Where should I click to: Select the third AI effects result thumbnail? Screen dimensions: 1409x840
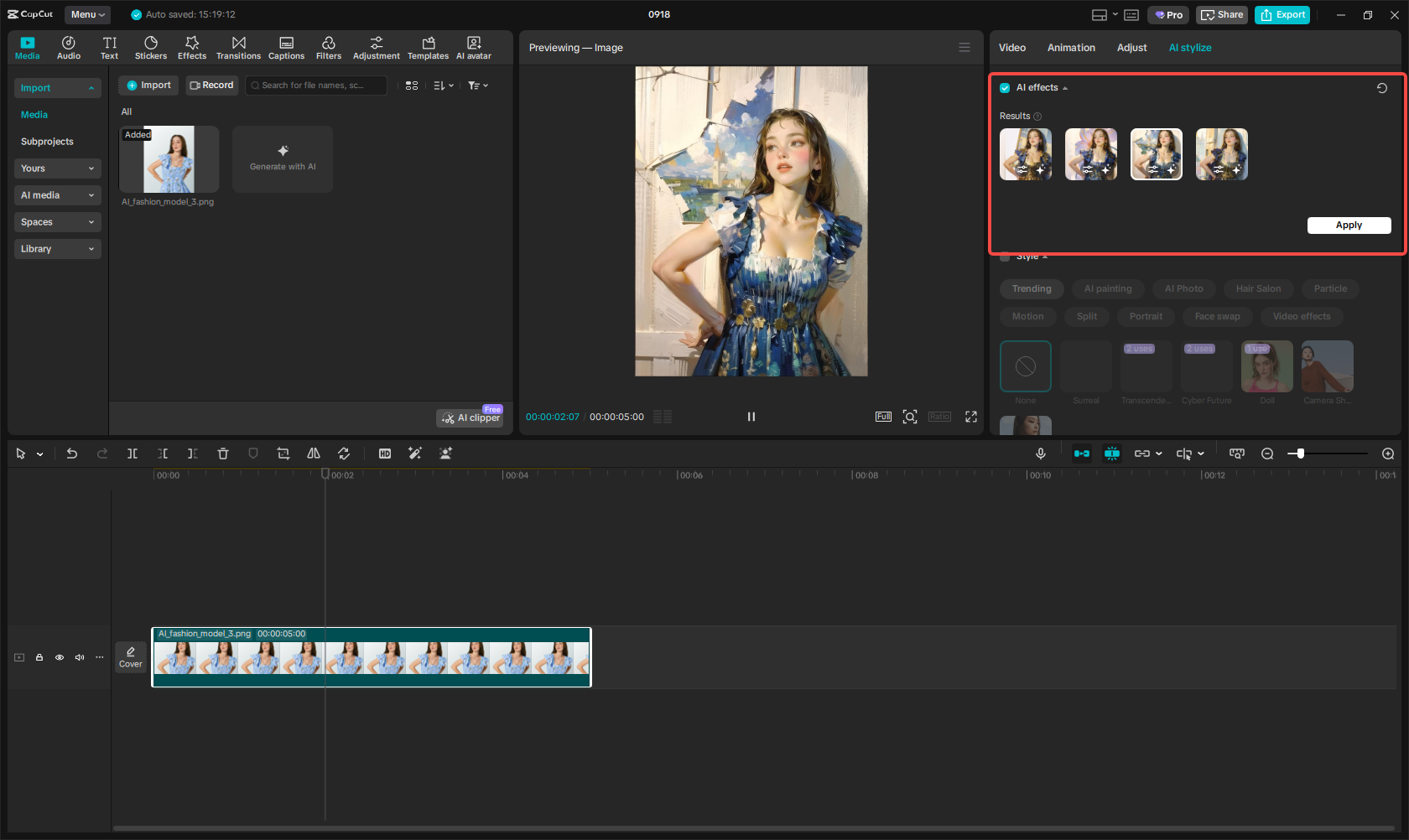click(x=1156, y=154)
